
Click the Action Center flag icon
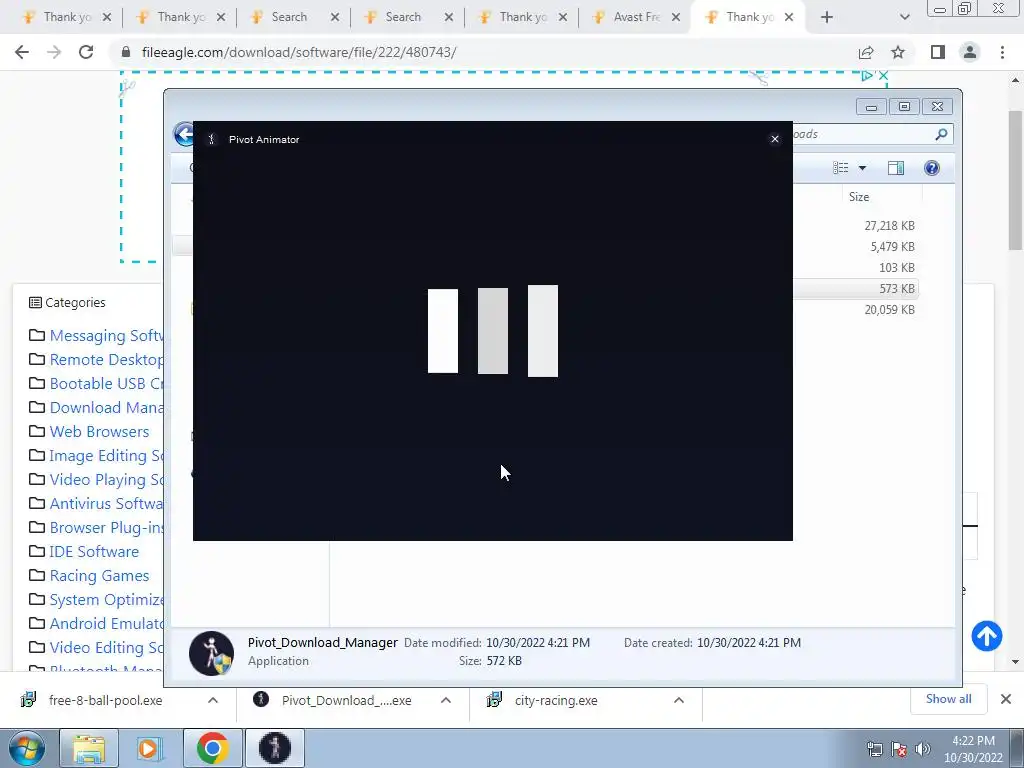899,749
